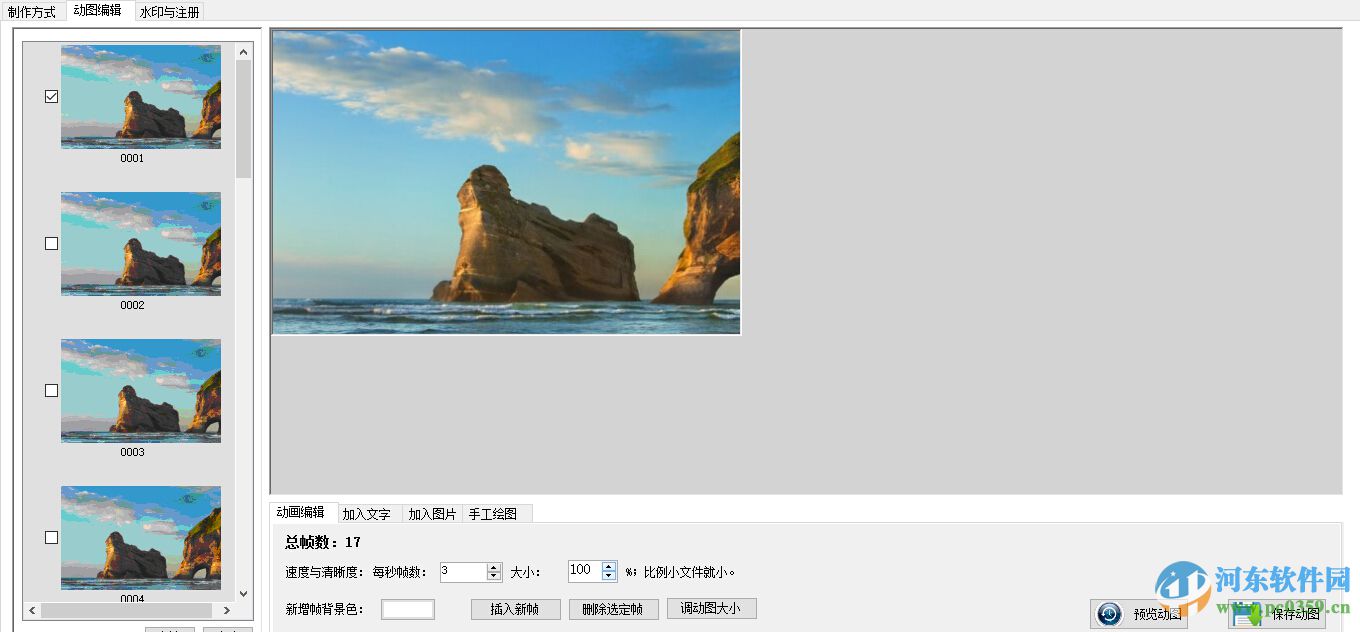1360x632 pixels.
Task: Select the 0002 frame thumbnail
Action: click(x=140, y=243)
